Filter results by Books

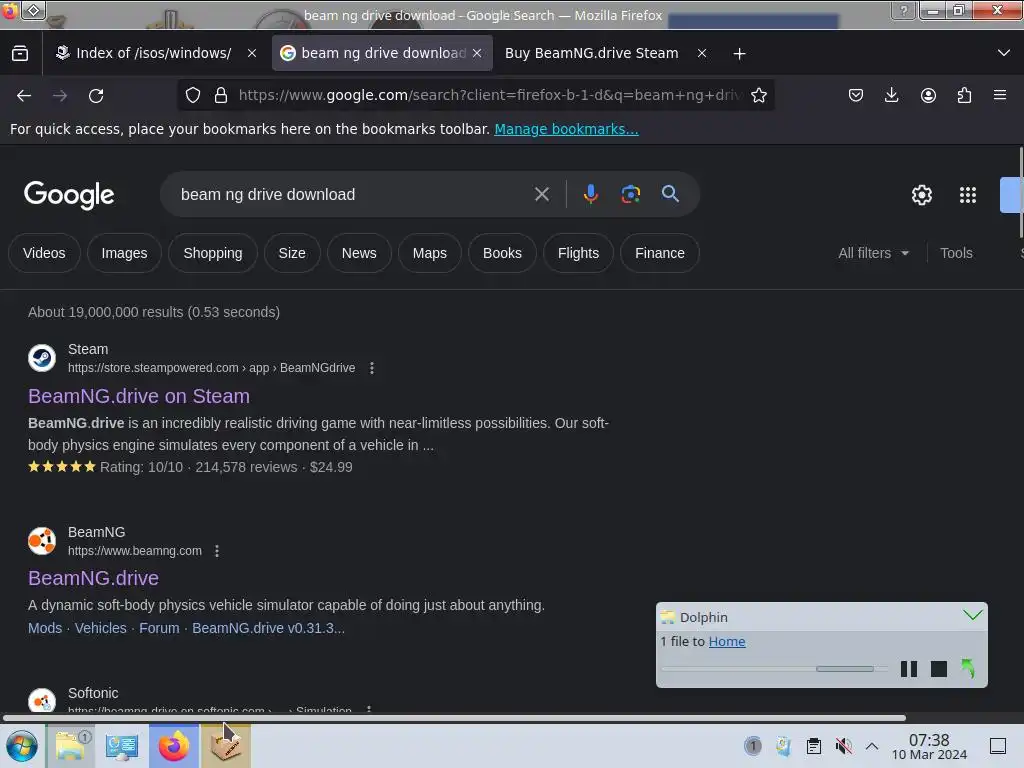pos(502,253)
